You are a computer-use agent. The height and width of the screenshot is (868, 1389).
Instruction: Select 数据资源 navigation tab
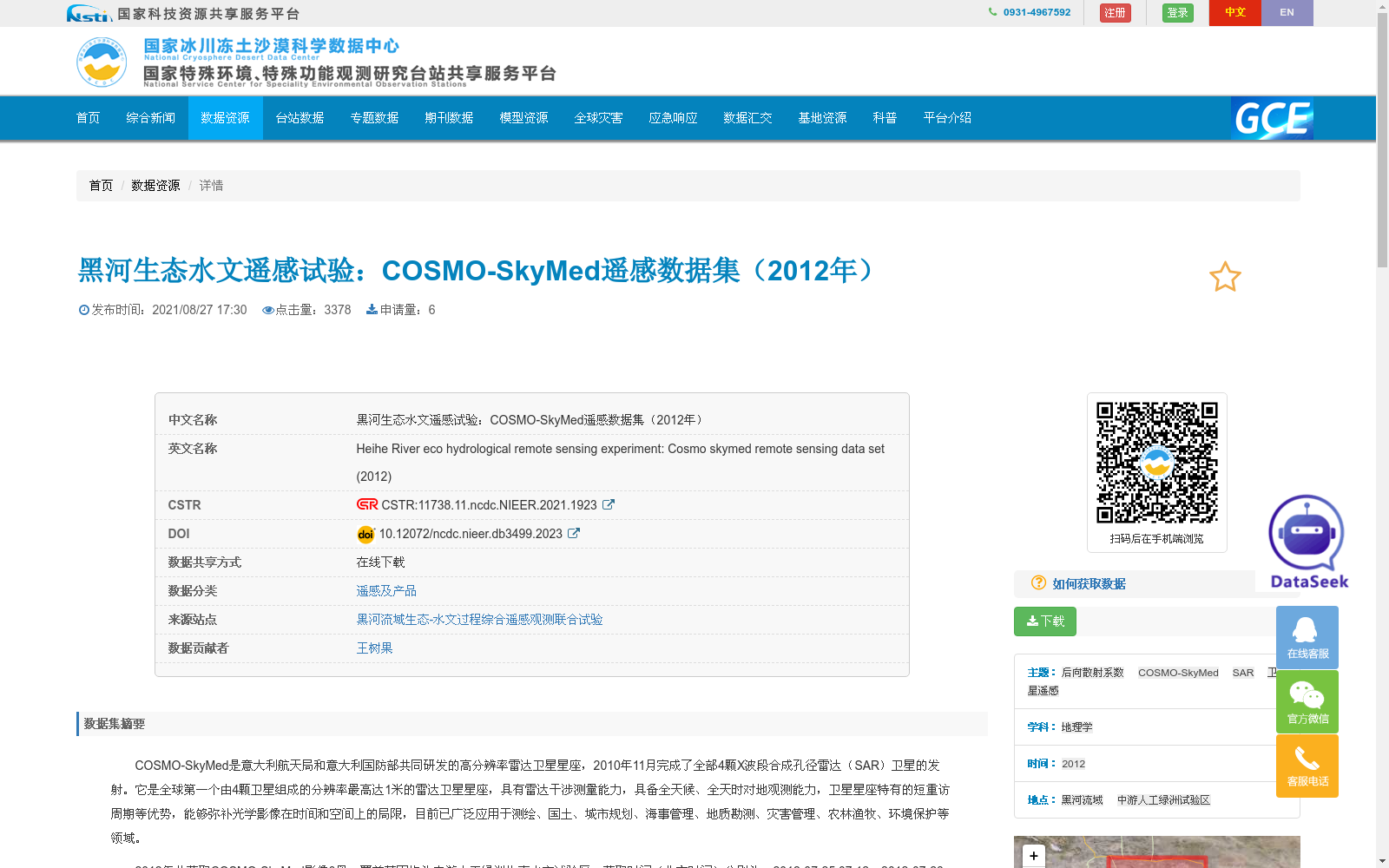point(225,118)
